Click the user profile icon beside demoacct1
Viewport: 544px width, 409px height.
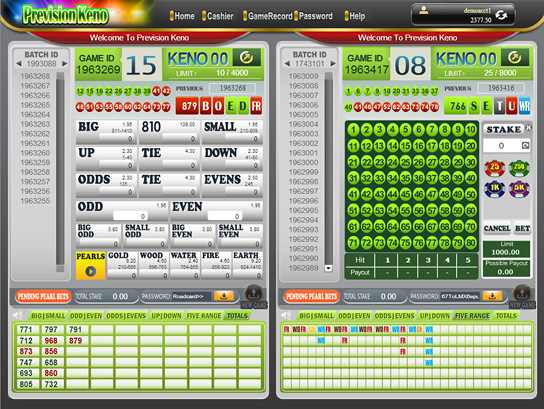coord(423,10)
